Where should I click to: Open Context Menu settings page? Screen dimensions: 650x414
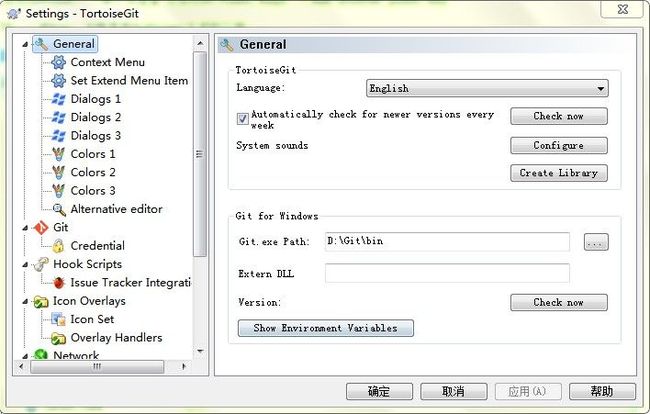(x=107, y=62)
